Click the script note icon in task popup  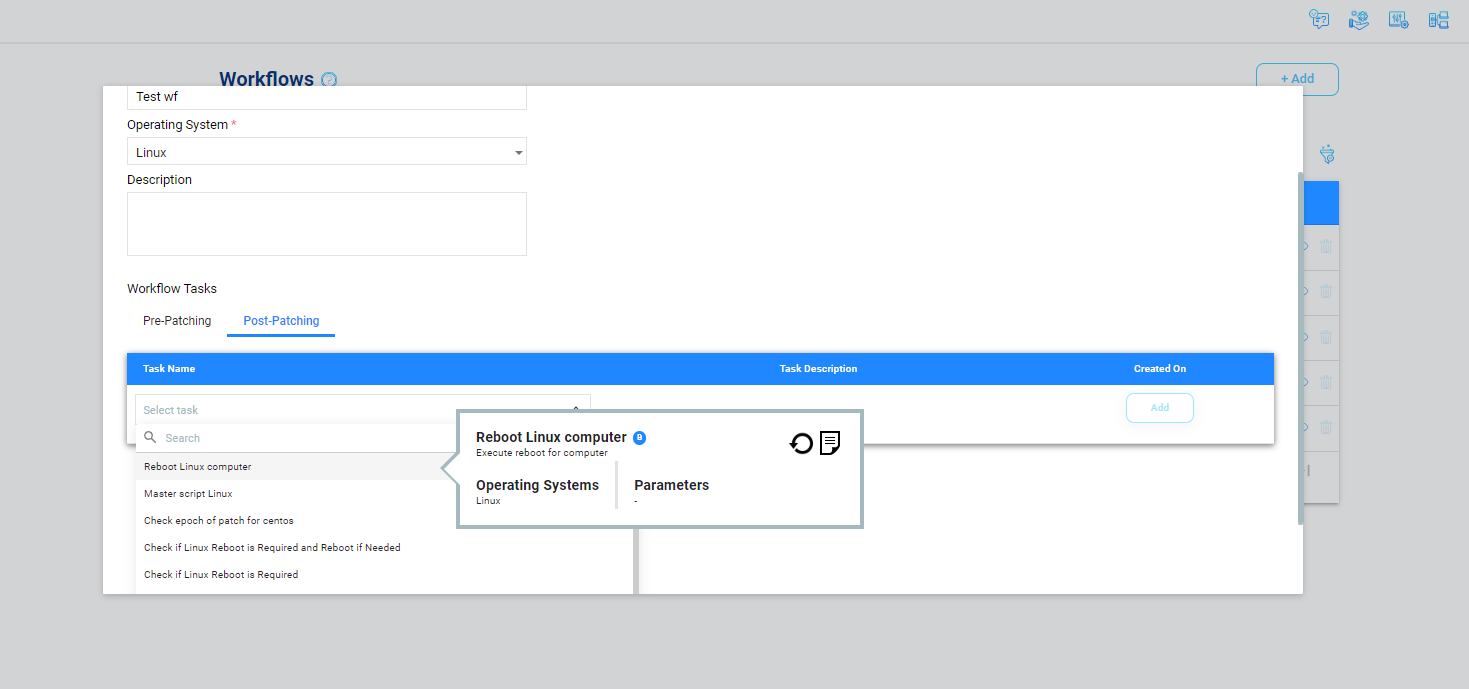pyautogui.click(x=830, y=443)
